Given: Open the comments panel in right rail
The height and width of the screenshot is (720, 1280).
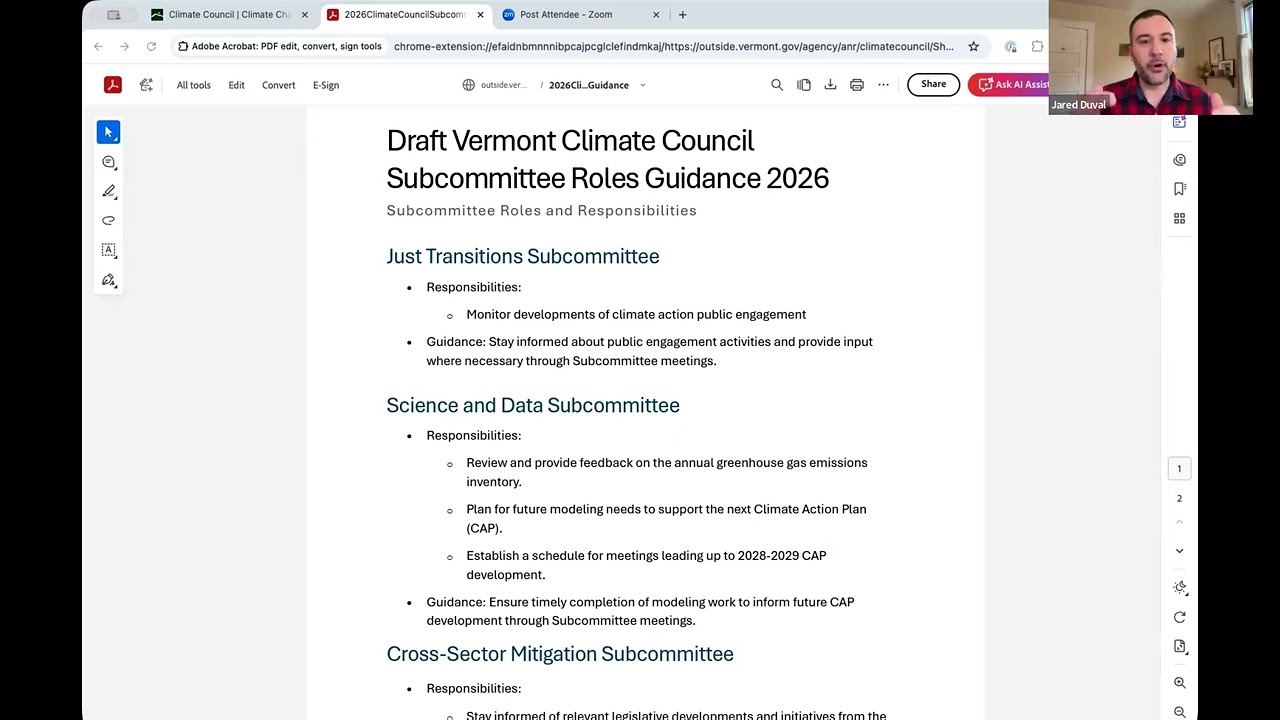Looking at the screenshot, I should (x=1179, y=160).
